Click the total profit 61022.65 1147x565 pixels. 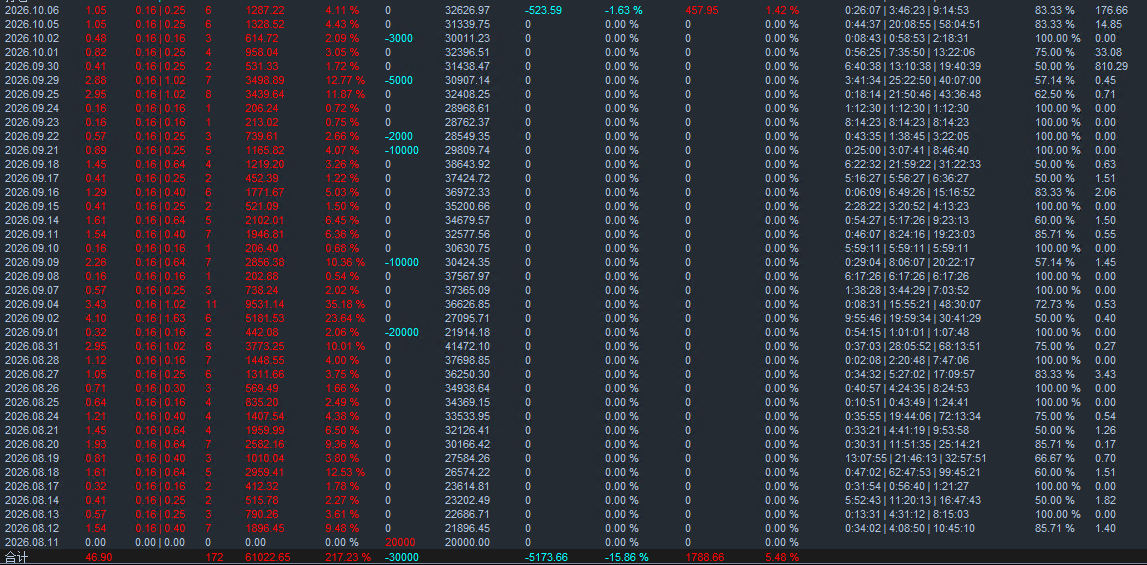pyautogui.click(x=268, y=557)
